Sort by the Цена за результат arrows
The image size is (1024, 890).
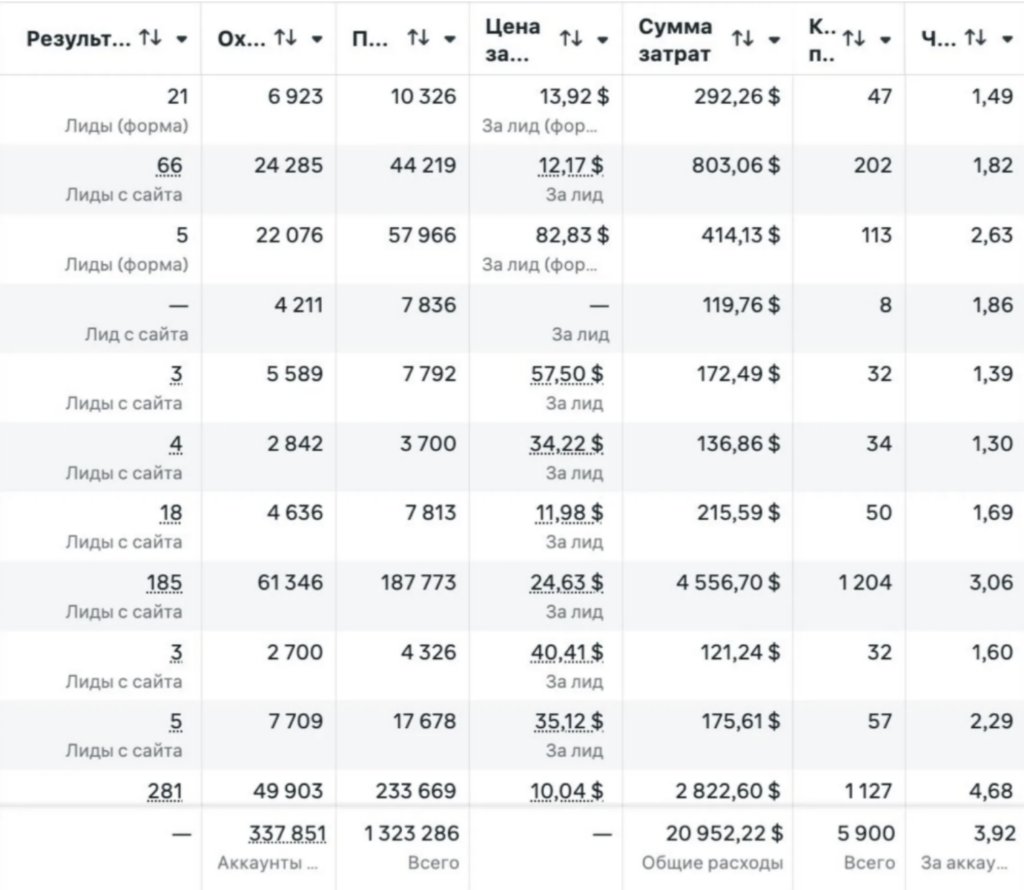(x=571, y=39)
